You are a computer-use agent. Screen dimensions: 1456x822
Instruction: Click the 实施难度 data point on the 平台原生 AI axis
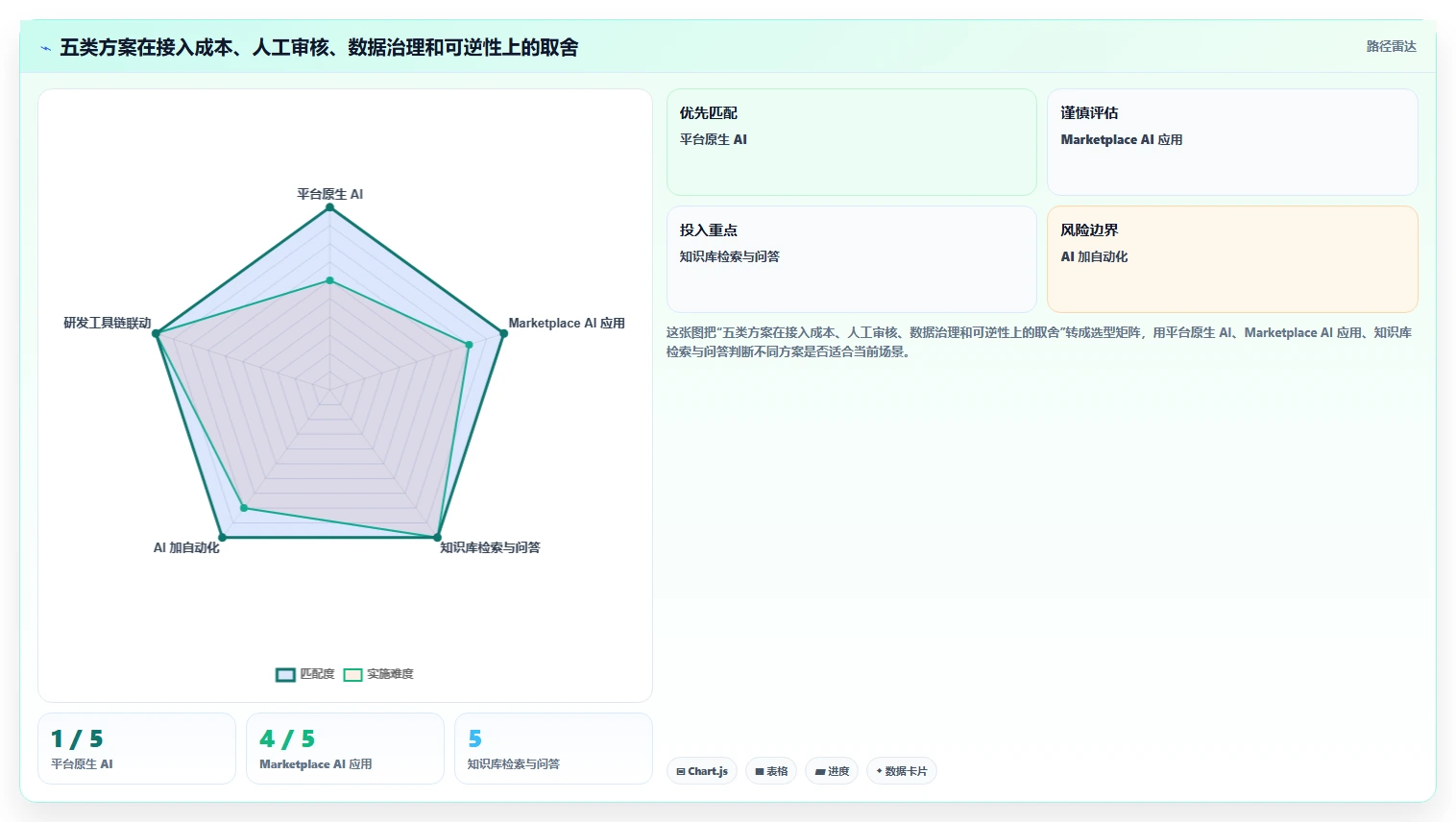coord(329,280)
